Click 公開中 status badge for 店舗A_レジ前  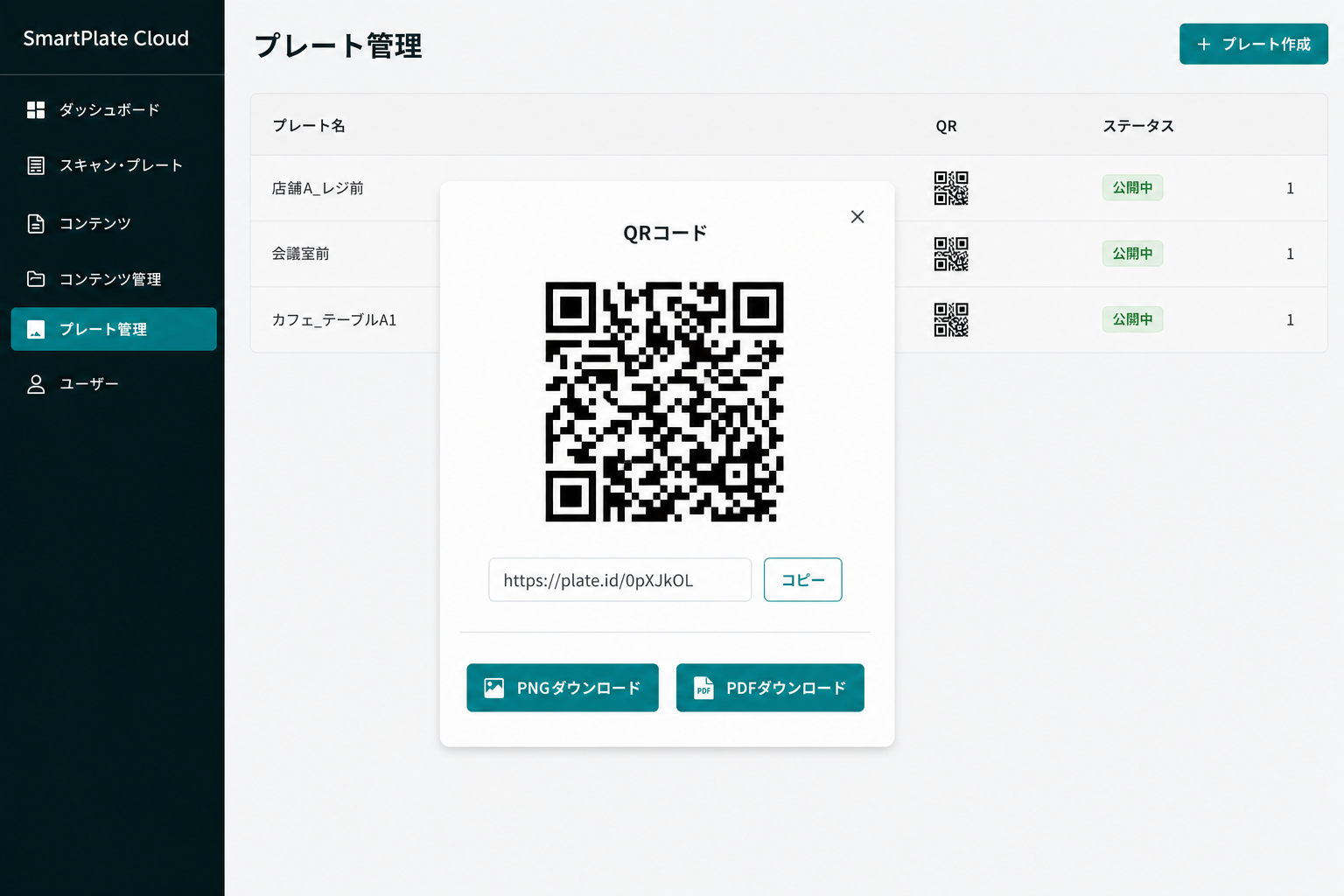coord(1132,187)
